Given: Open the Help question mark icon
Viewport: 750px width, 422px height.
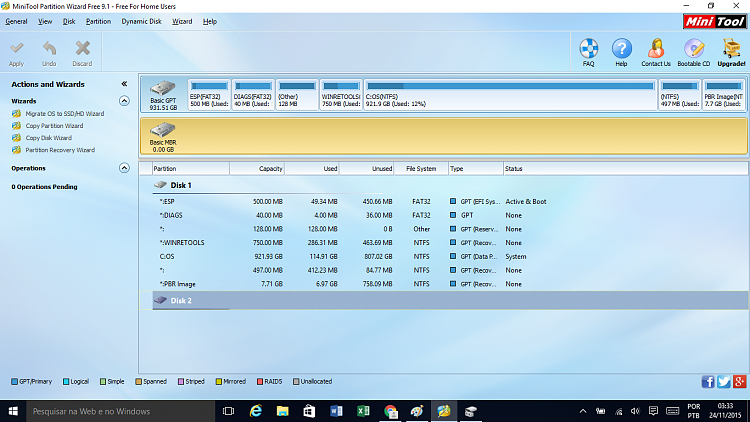Looking at the screenshot, I should (621, 48).
